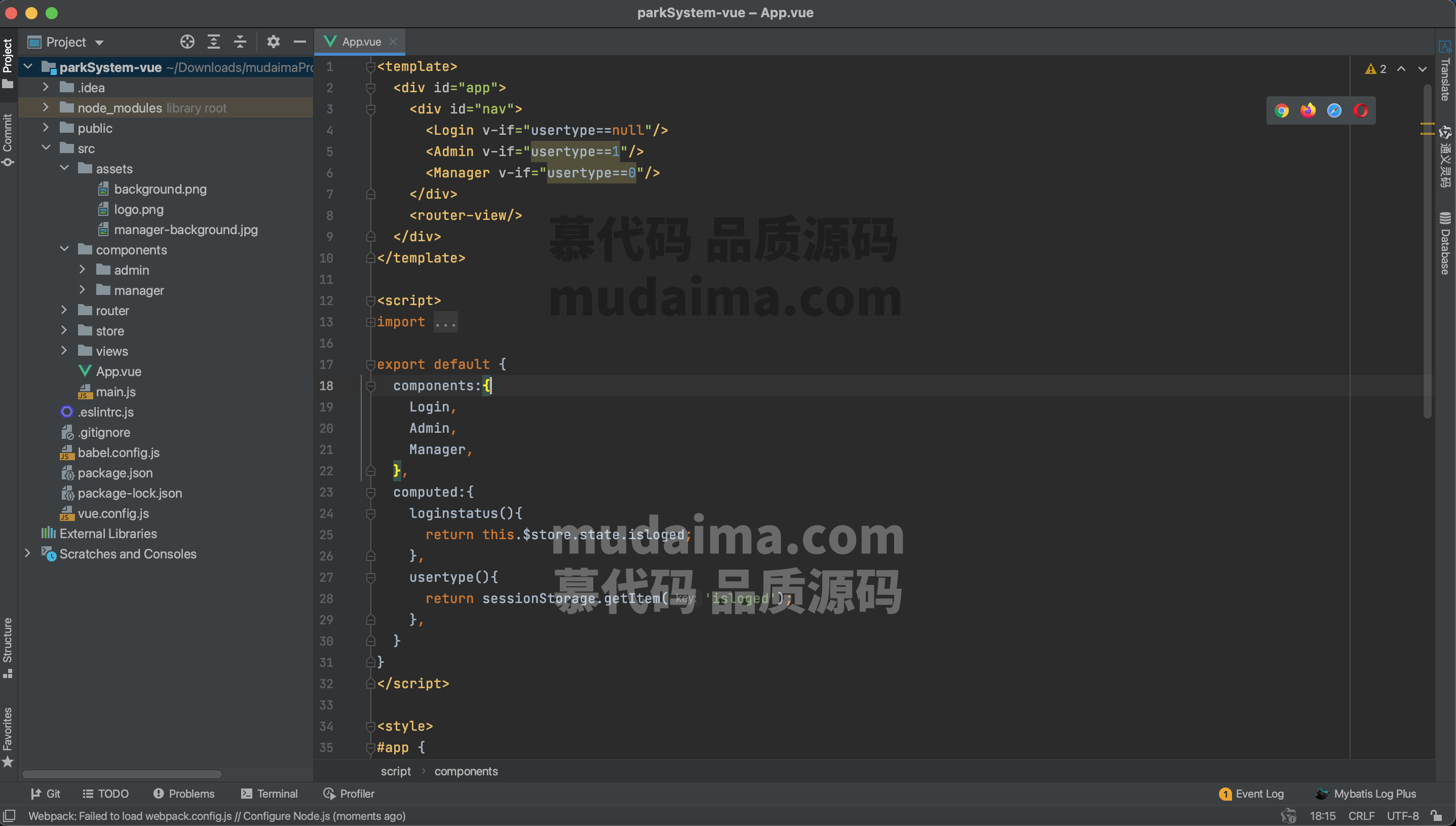The height and width of the screenshot is (826, 1456).
Task: Open in Safari browser icon
Action: click(1334, 110)
